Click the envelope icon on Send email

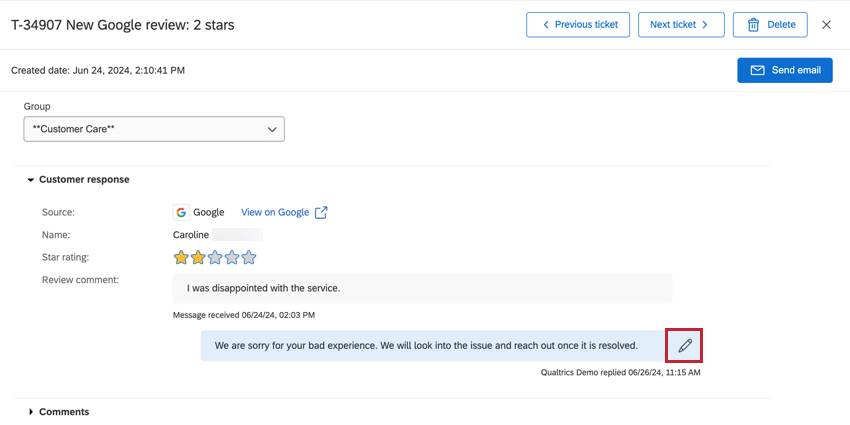coord(757,70)
